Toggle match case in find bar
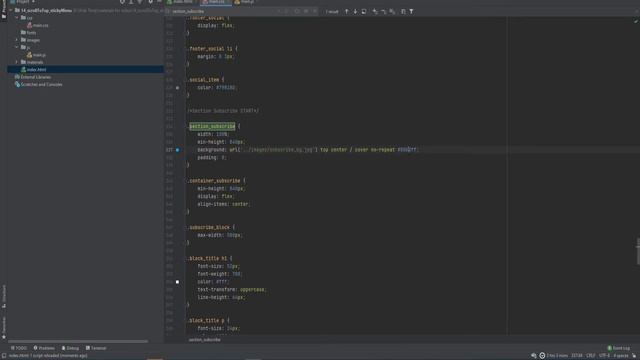 coord(297,11)
